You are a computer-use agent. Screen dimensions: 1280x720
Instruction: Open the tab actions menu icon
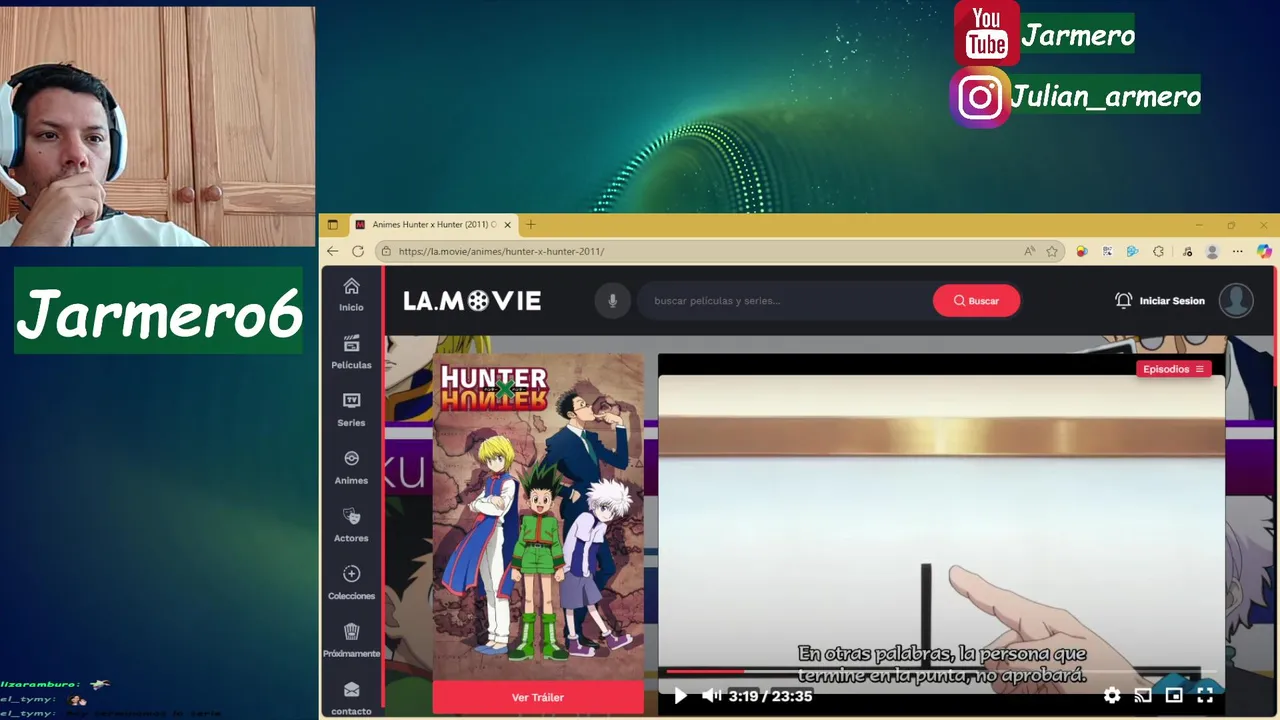click(x=333, y=225)
